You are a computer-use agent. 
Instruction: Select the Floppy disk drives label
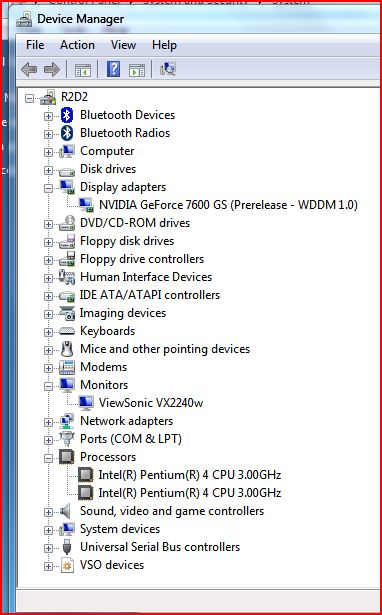127,241
